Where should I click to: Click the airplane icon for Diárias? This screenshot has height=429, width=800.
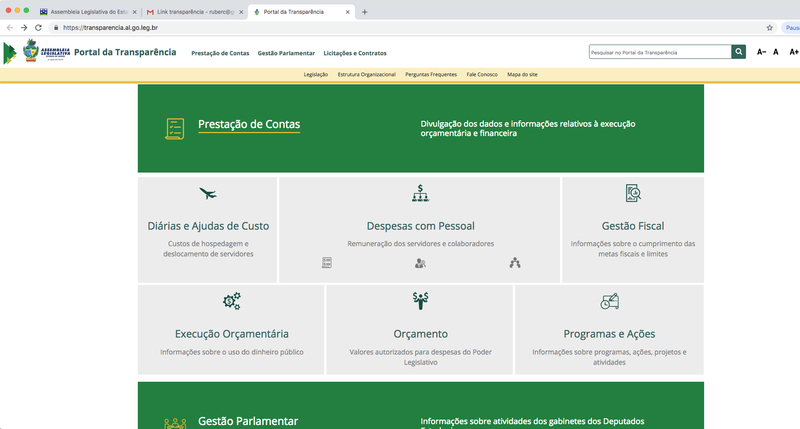(x=208, y=194)
